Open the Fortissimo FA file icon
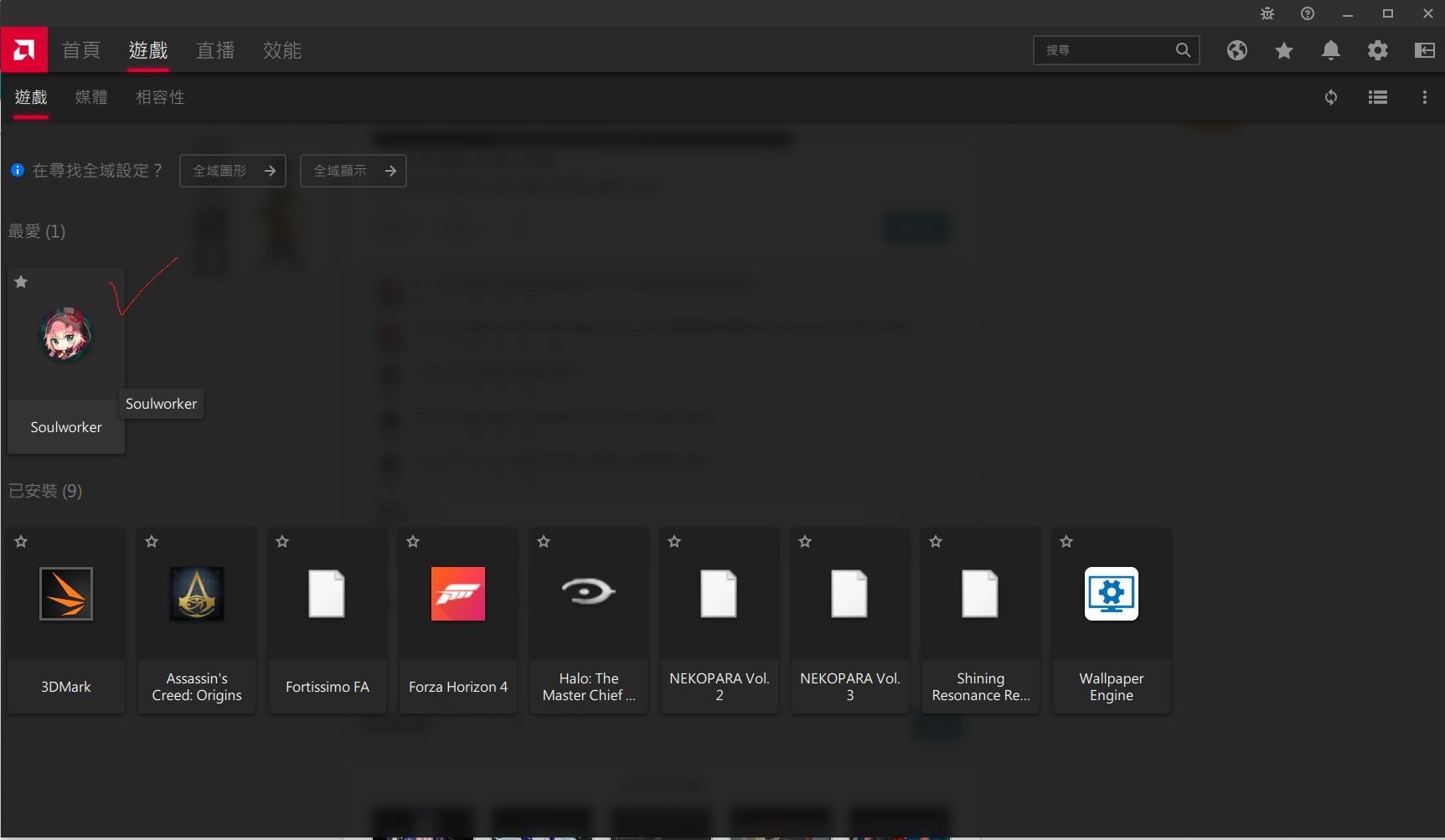 click(x=327, y=594)
